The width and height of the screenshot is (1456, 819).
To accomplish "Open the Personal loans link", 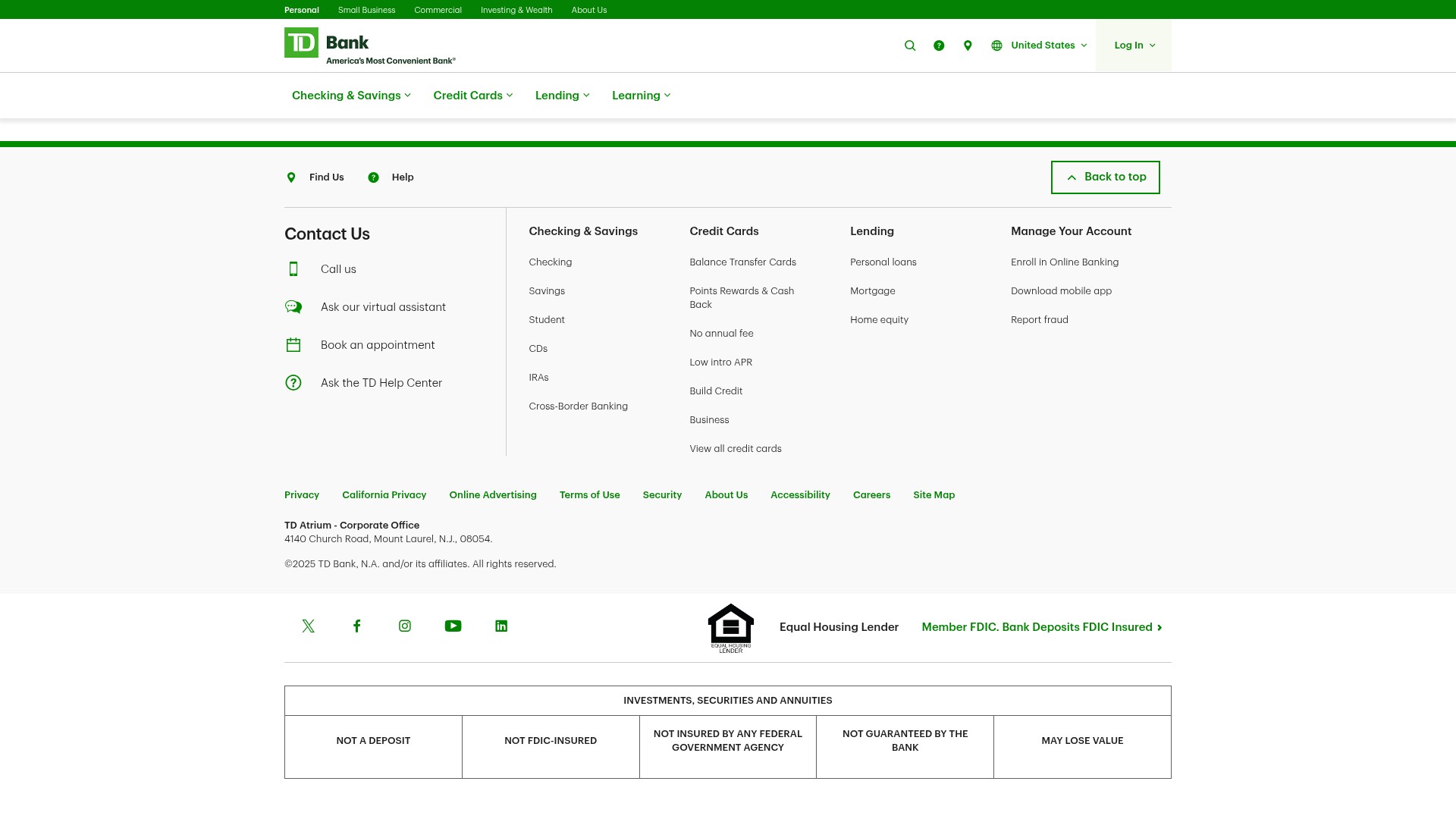I will click(883, 262).
